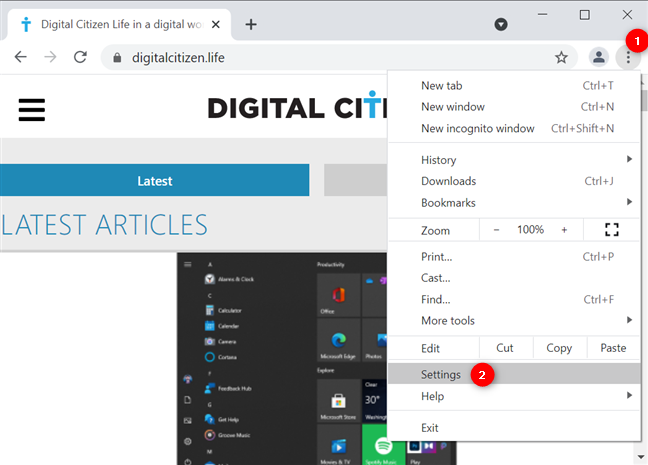
Task: Select Print... in the menu
Action: (514, 257)
